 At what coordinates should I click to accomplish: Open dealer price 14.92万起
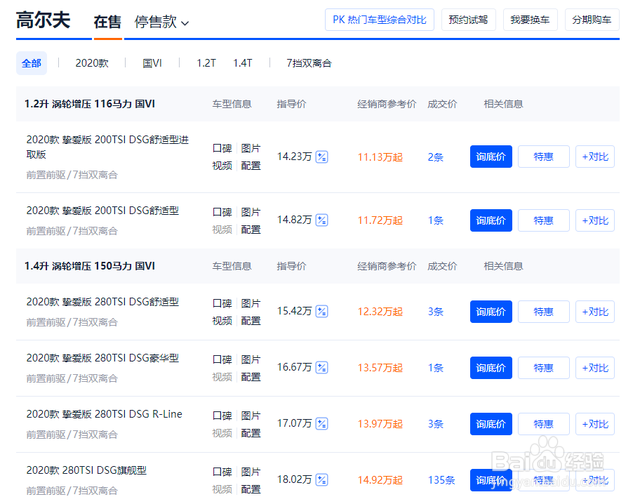point(380,480)
